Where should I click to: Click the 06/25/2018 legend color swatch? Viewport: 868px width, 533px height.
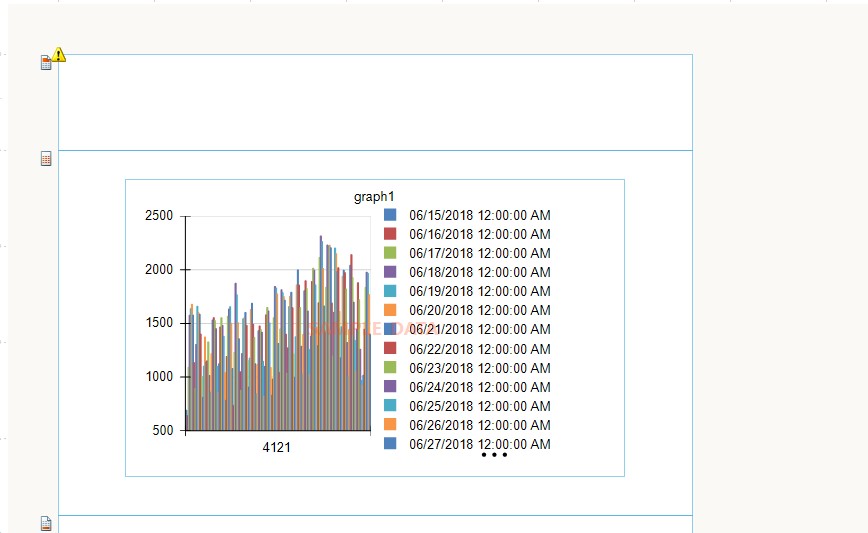(x=390, y=406)
